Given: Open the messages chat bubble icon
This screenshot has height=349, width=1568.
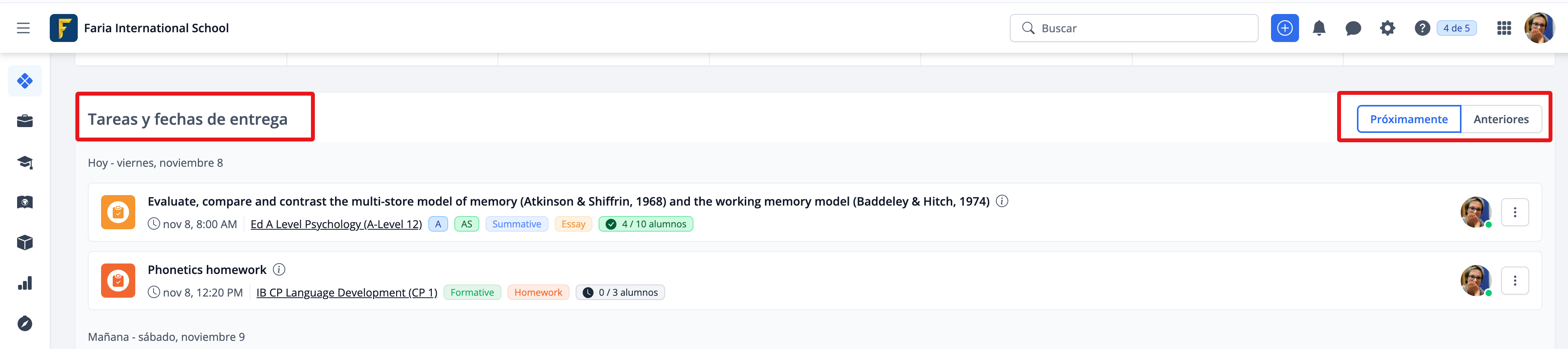Looking at the screenshot, I should pos(1353,28).
